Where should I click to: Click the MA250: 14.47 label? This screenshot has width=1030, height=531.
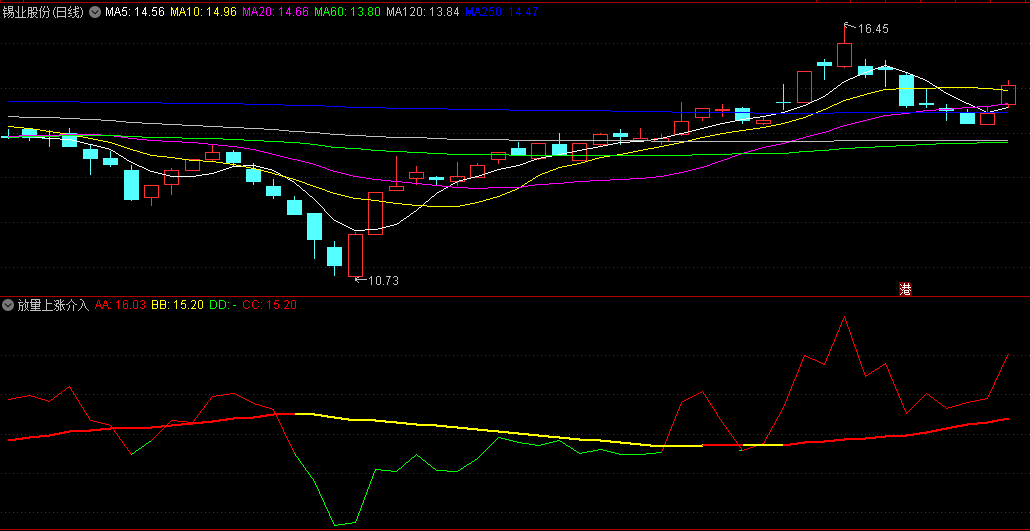coord(502,12)
